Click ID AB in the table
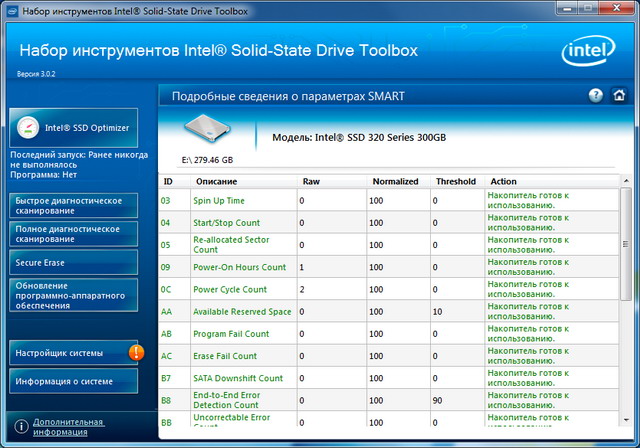640x448 pixels. point(166,334)
